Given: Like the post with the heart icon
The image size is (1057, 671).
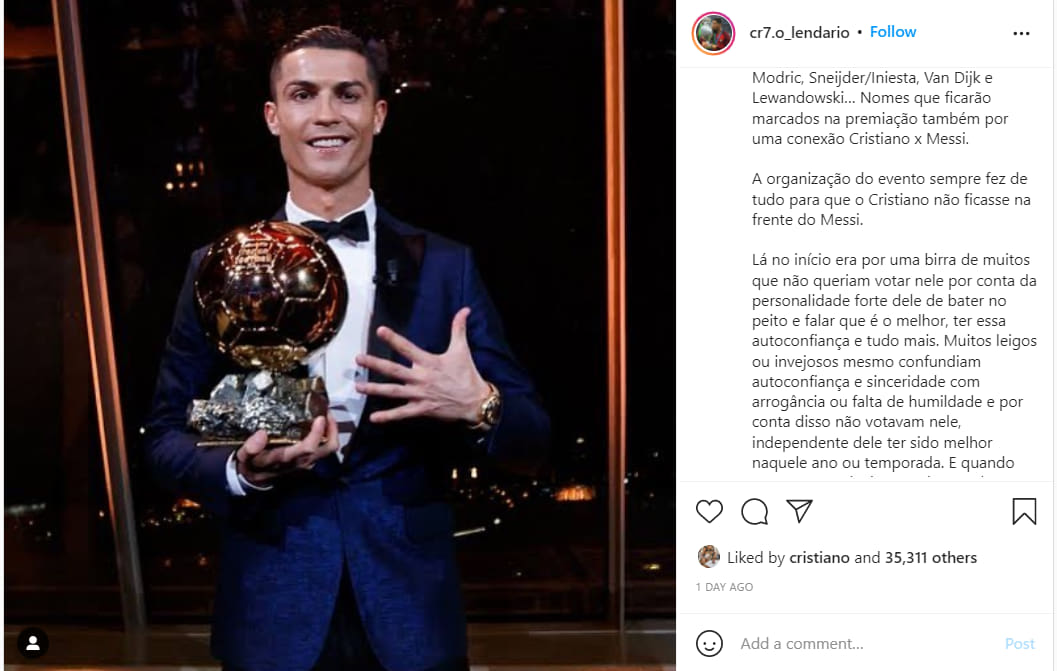Looking at the screenshot, I should pyautogui.click(x=709, y=511).
